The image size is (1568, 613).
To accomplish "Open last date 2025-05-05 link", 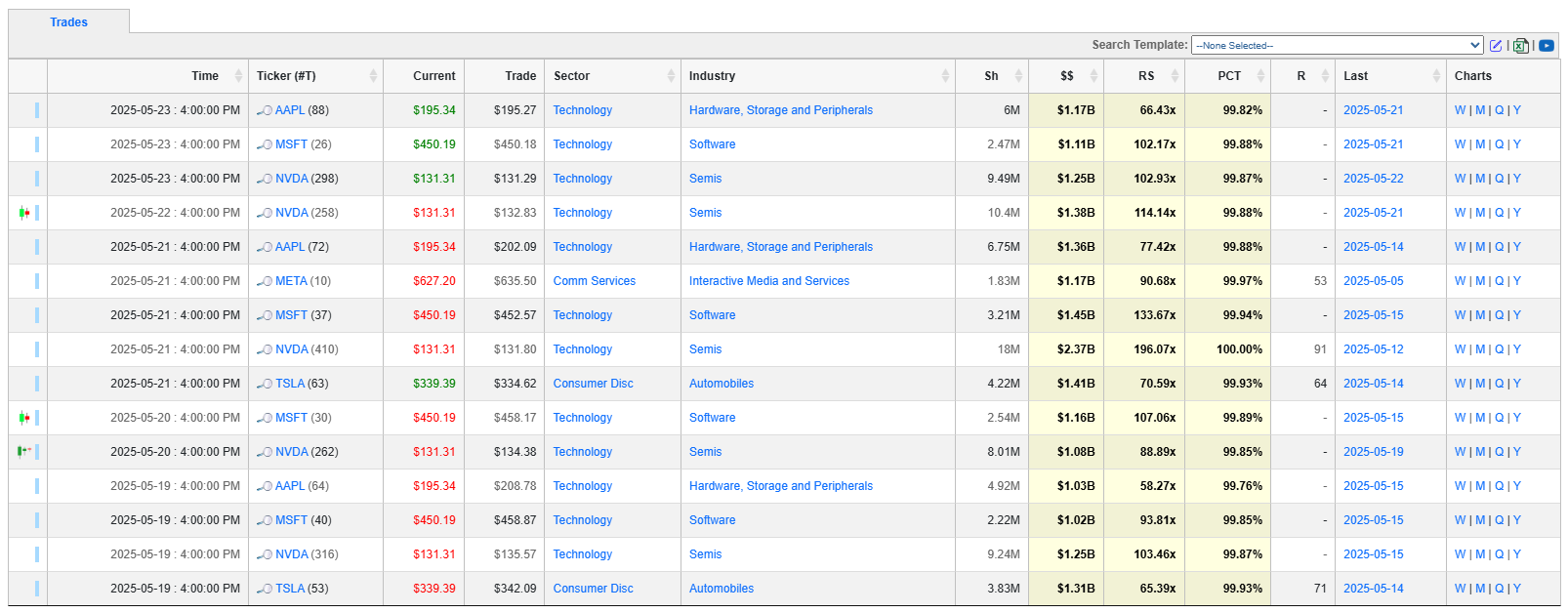I will pyautogui.click(x=1373, y=281).
